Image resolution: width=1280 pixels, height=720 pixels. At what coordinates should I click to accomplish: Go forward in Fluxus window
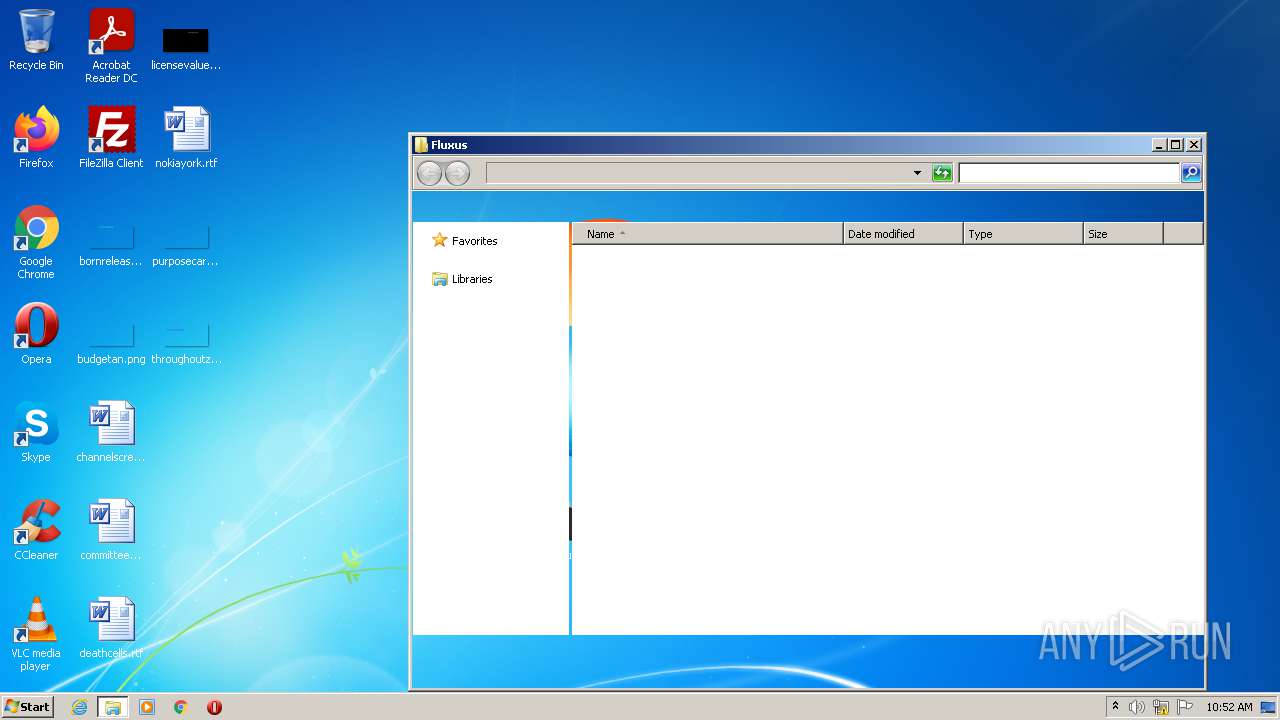click(x=457, y=173)
